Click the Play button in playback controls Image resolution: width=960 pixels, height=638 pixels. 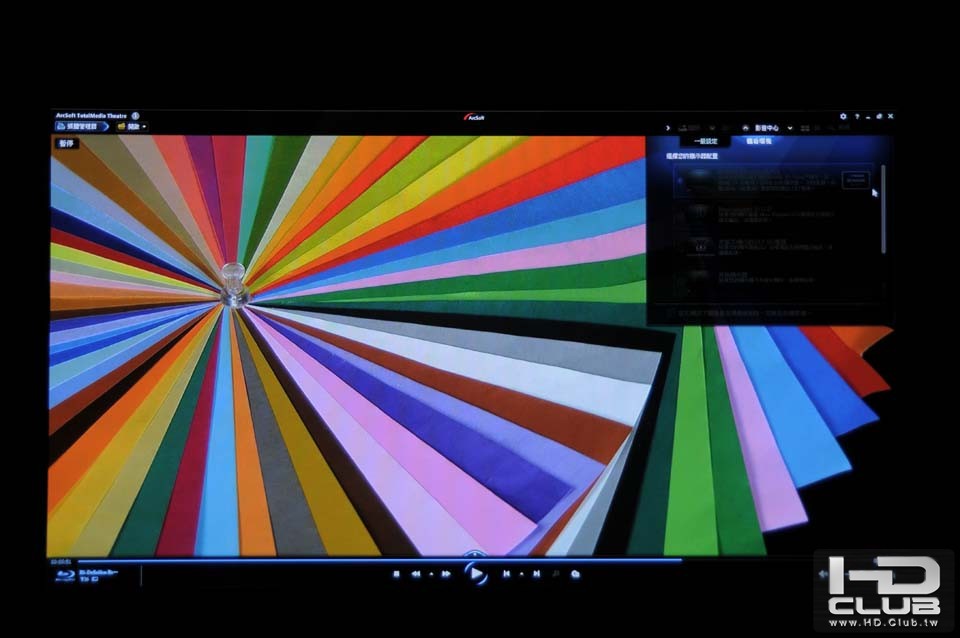pyautogui.click(x=475, y=574)
